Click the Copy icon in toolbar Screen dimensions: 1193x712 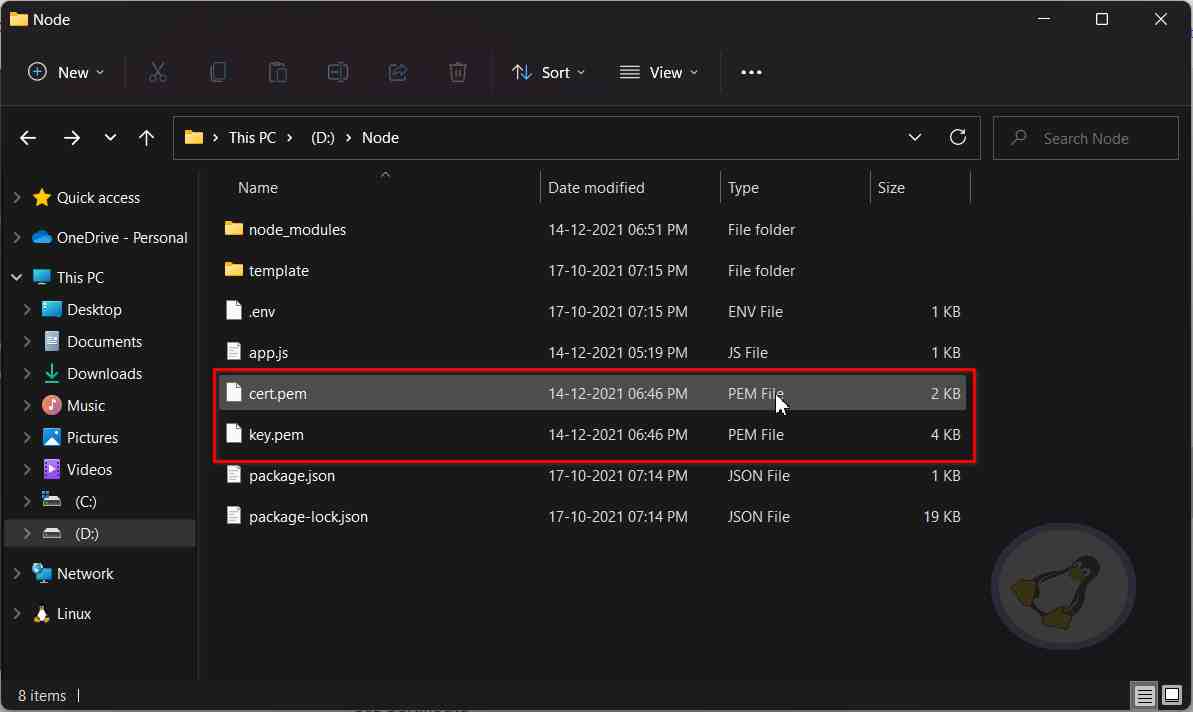pos(217,72)
